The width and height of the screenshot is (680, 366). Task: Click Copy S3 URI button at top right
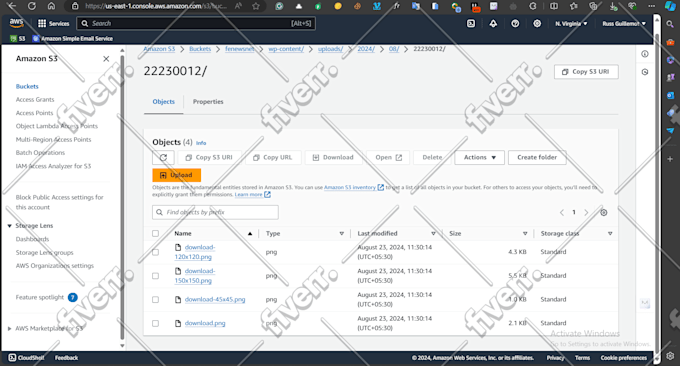point(586,72)
